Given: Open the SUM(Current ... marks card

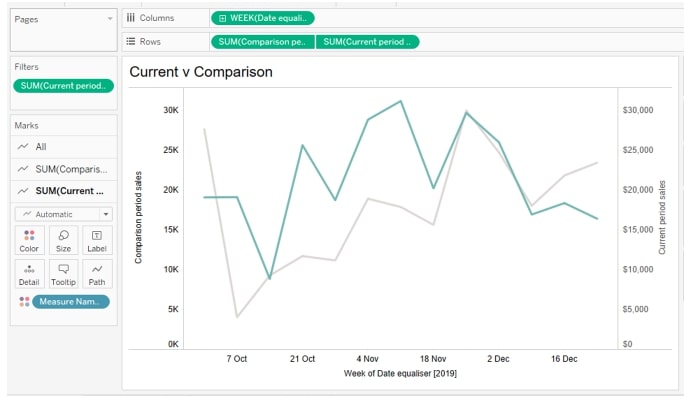Looking at the screenshot, I should [x=64, y=191].
